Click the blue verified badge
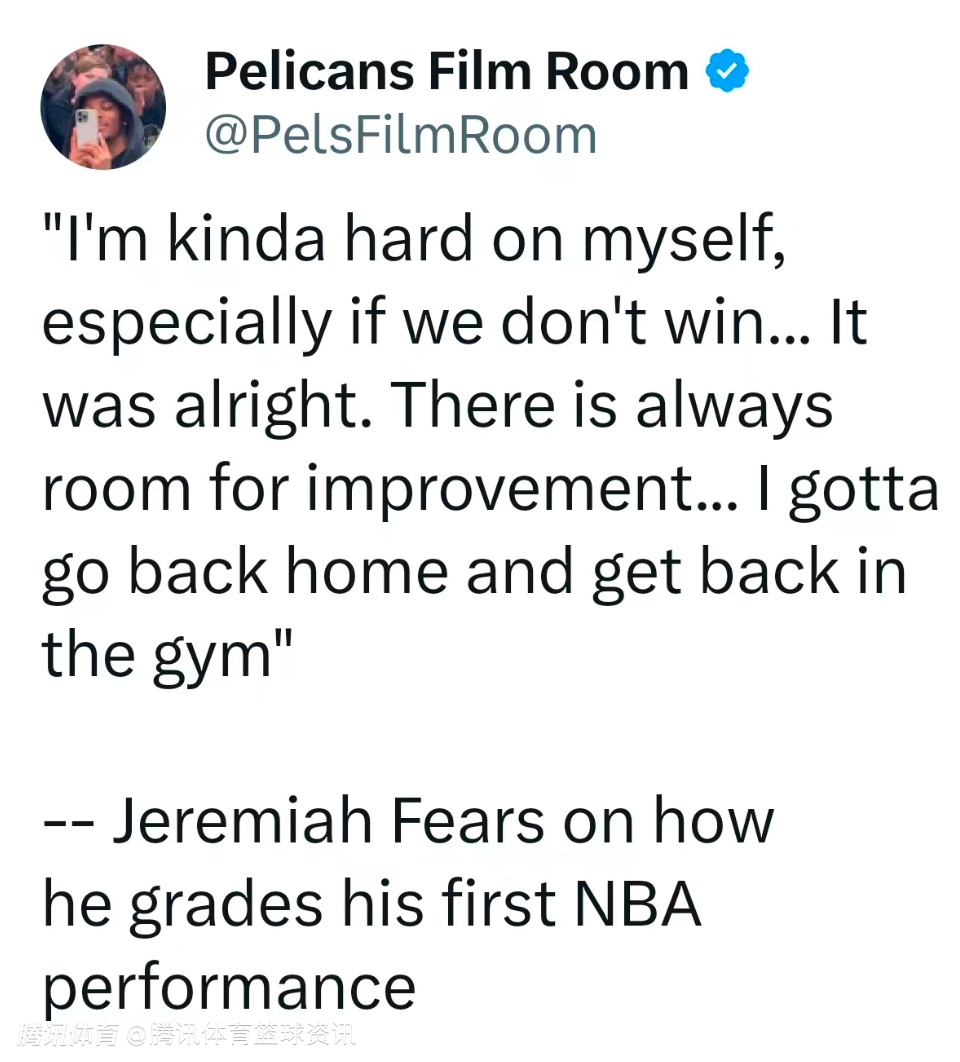Image resolution: width=960 pixels, height=1062 pixels. pyautogui.click(x=728, y=72)
